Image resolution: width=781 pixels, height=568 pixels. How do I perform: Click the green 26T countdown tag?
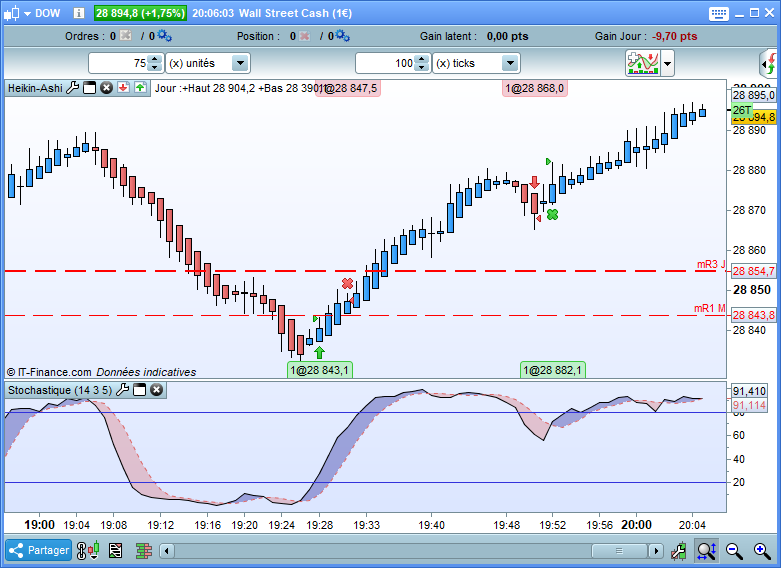(742, 110)
